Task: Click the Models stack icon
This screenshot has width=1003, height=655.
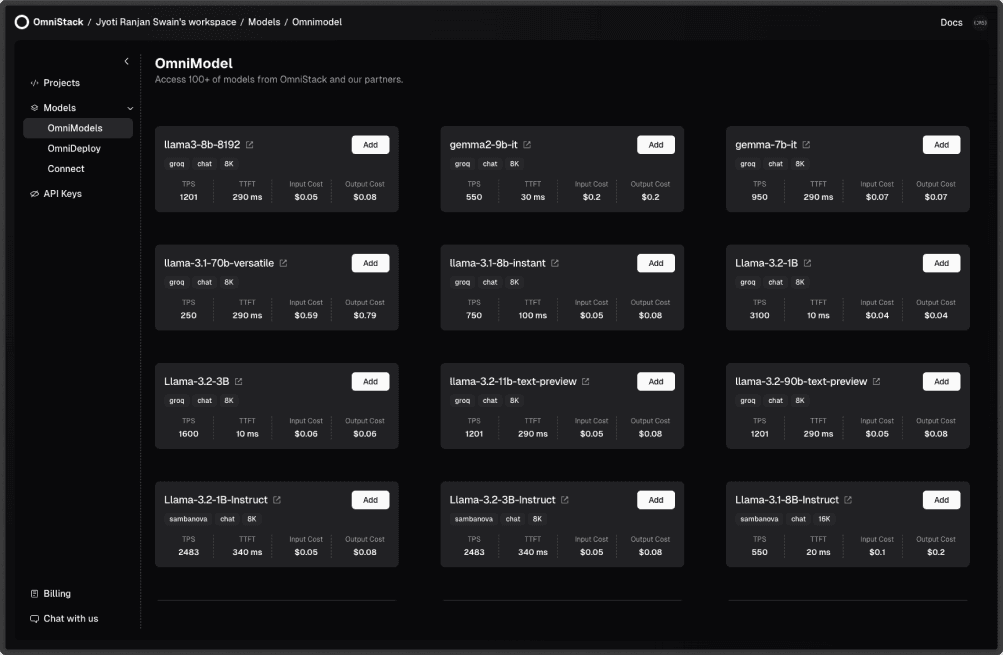Action: click(35, 108)
